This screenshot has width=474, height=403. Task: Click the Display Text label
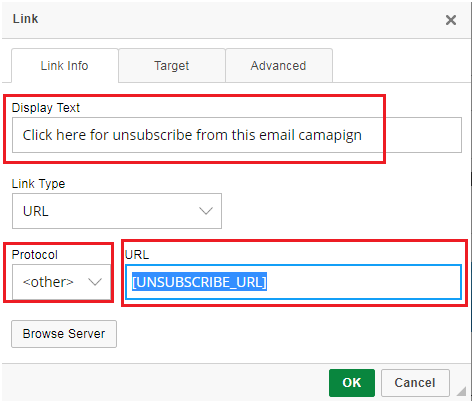(x=46, y=108)
